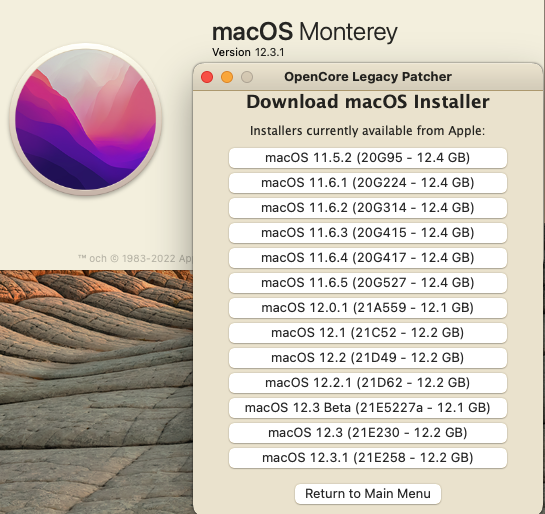Choose macOS 11.6.2 (20G314) installer
Viewport: 545px width, 514px height.
pos(368,208)
